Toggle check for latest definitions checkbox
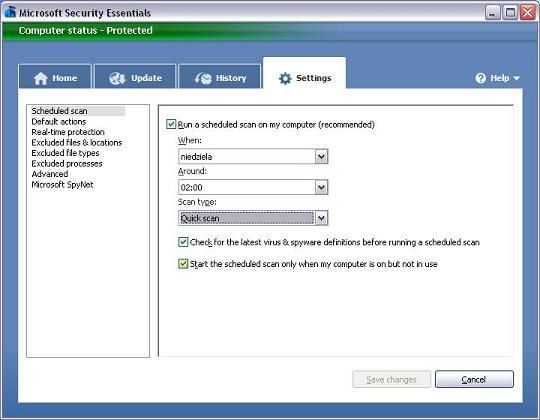This screenshot has height=420, width=540. tap(183, 242)
